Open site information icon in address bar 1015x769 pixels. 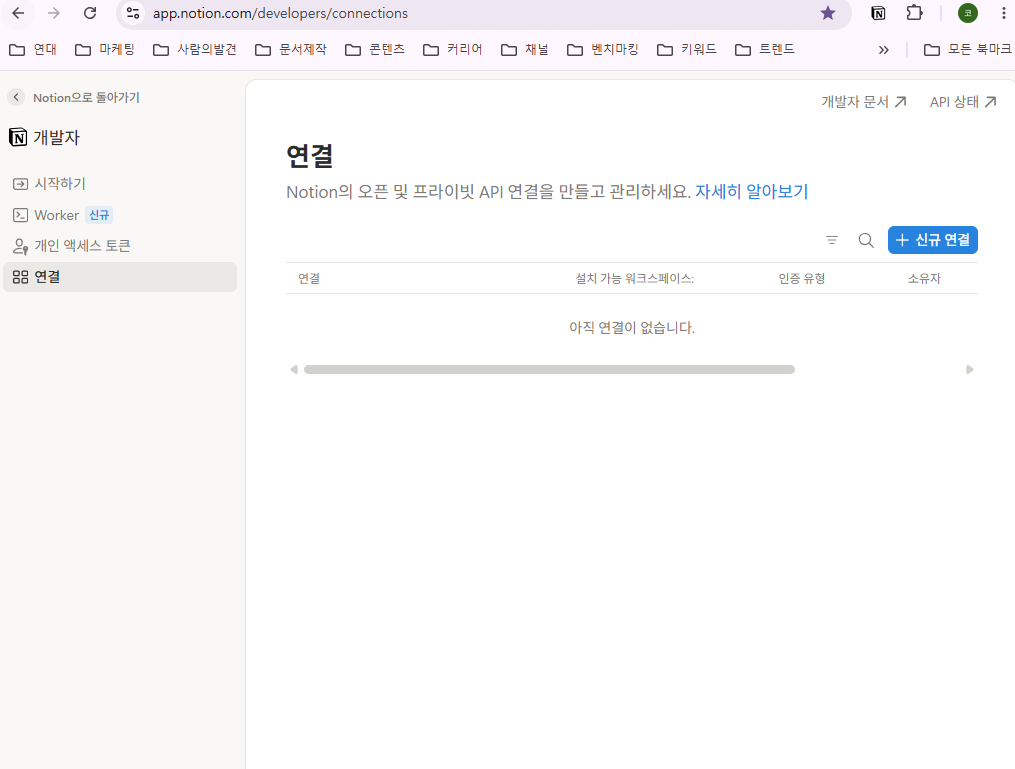(133, 13)
